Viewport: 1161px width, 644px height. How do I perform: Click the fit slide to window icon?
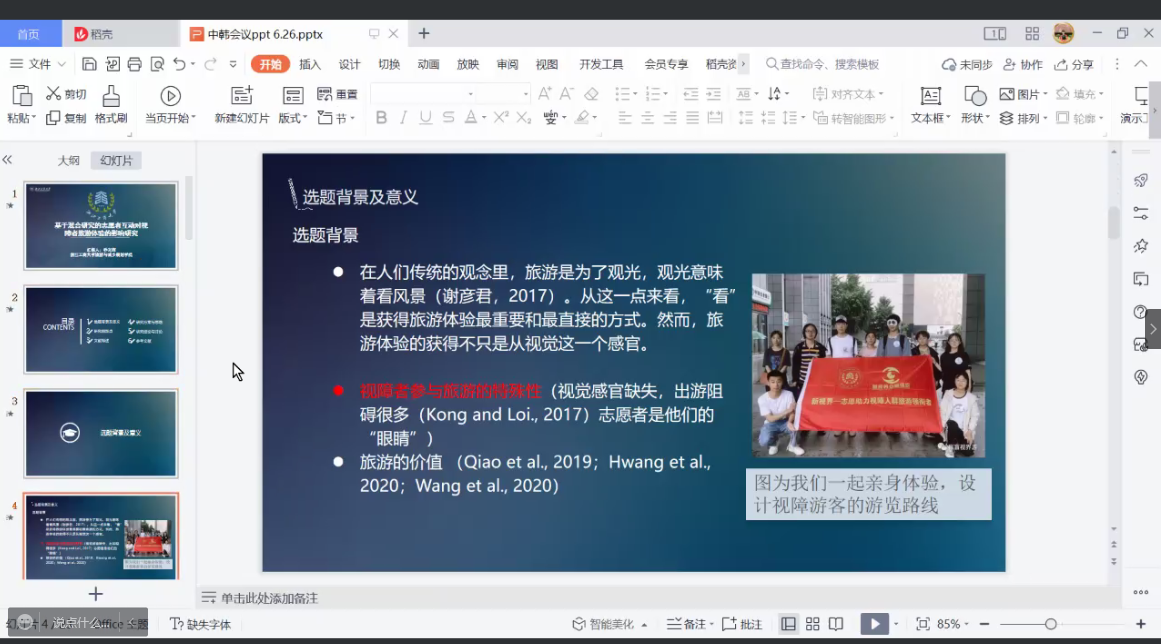point(923,624)
